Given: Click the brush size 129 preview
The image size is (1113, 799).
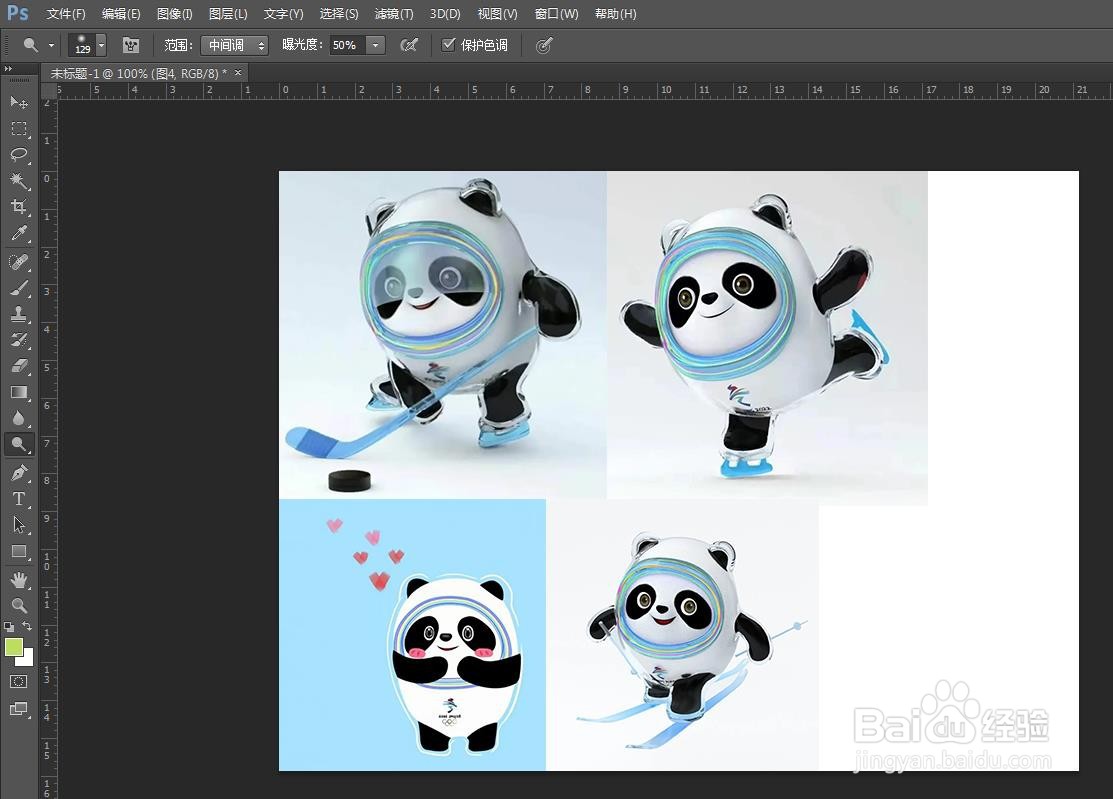Looking at the screenshot, I should click(82, 45).
